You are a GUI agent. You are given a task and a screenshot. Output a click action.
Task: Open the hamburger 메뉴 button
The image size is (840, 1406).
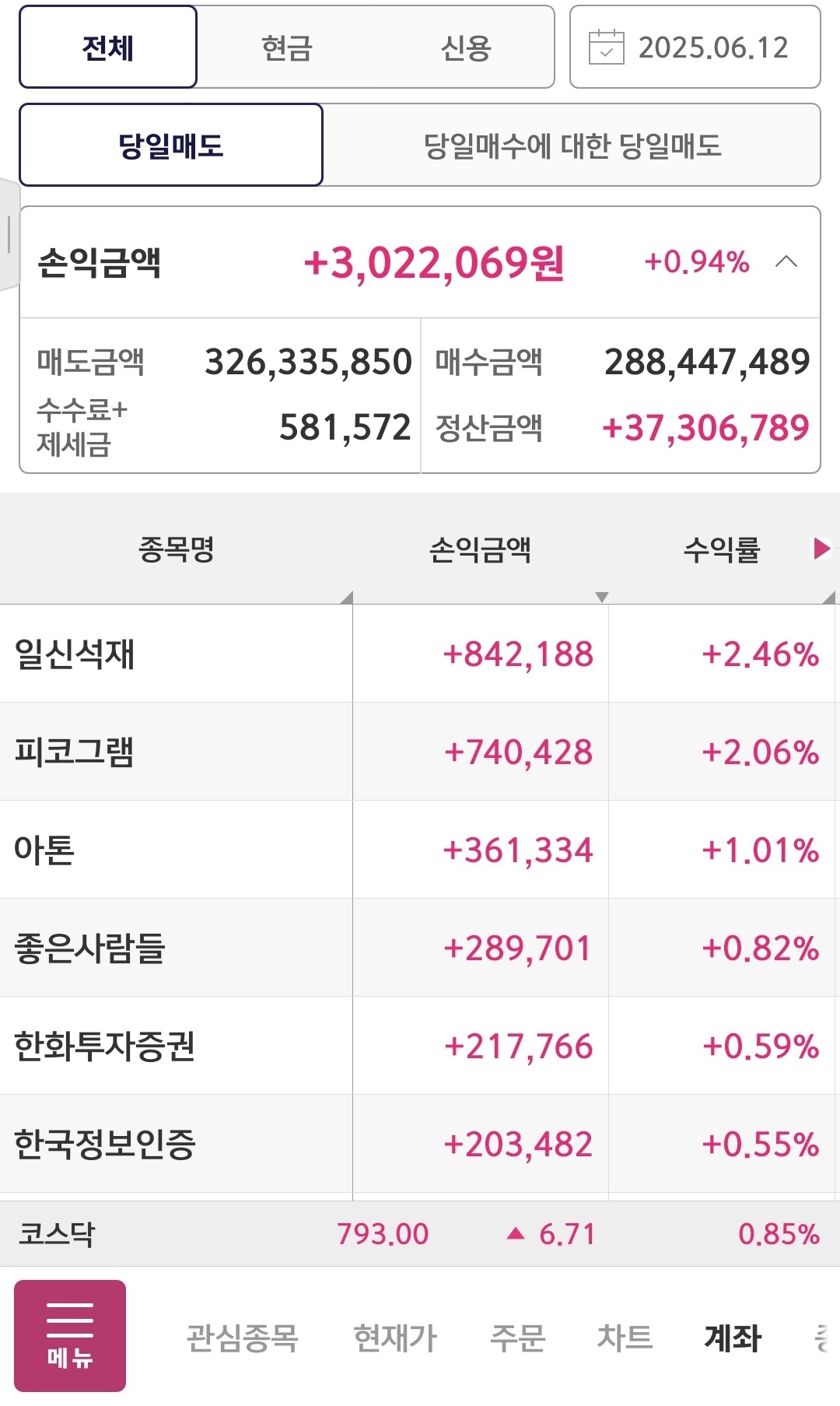coord(70,1335)
